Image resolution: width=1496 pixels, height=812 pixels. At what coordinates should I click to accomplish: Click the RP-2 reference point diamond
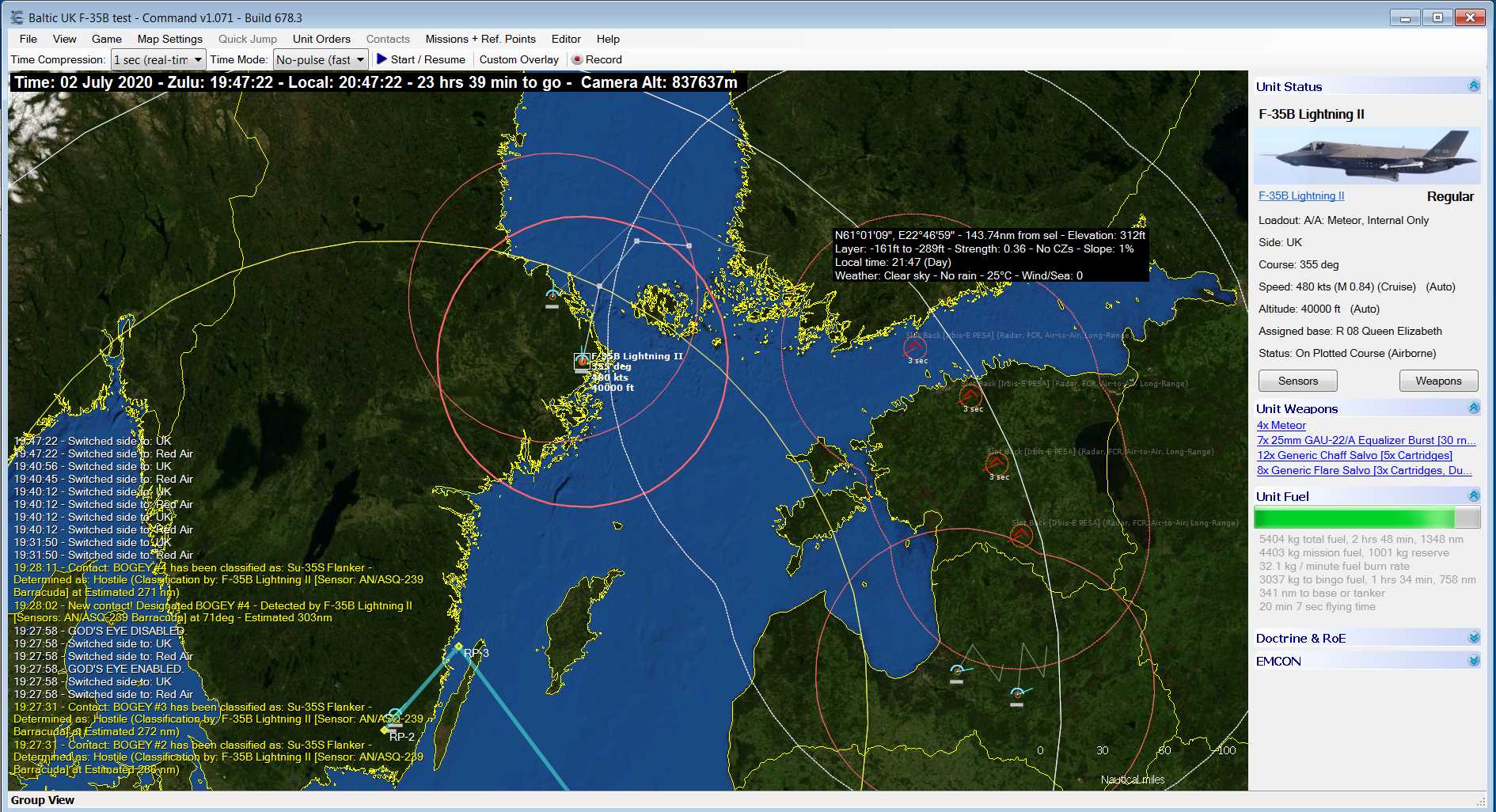click(x=385, y=730)
